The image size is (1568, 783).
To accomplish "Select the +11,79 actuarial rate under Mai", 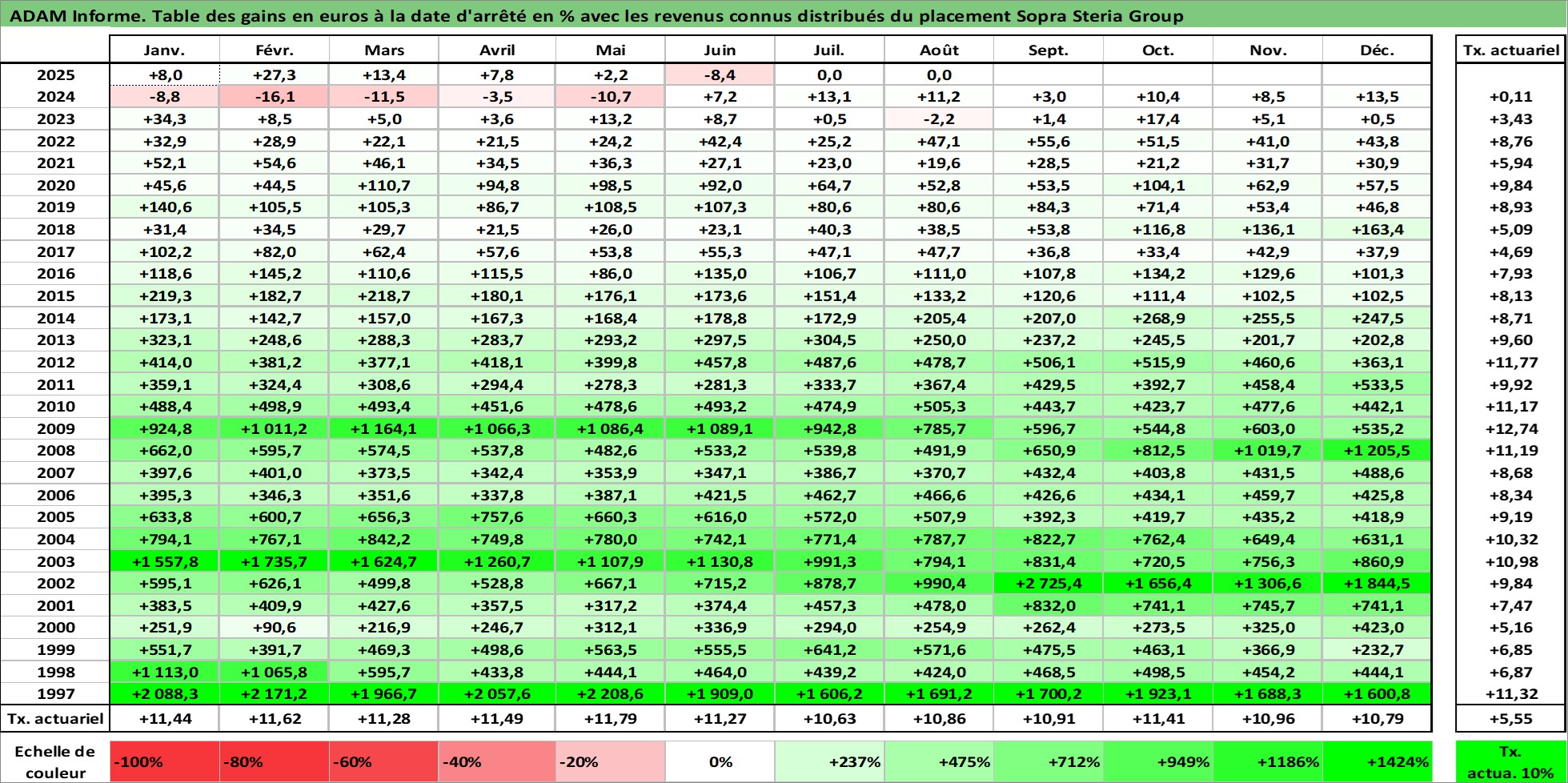I will coord(611,718).
